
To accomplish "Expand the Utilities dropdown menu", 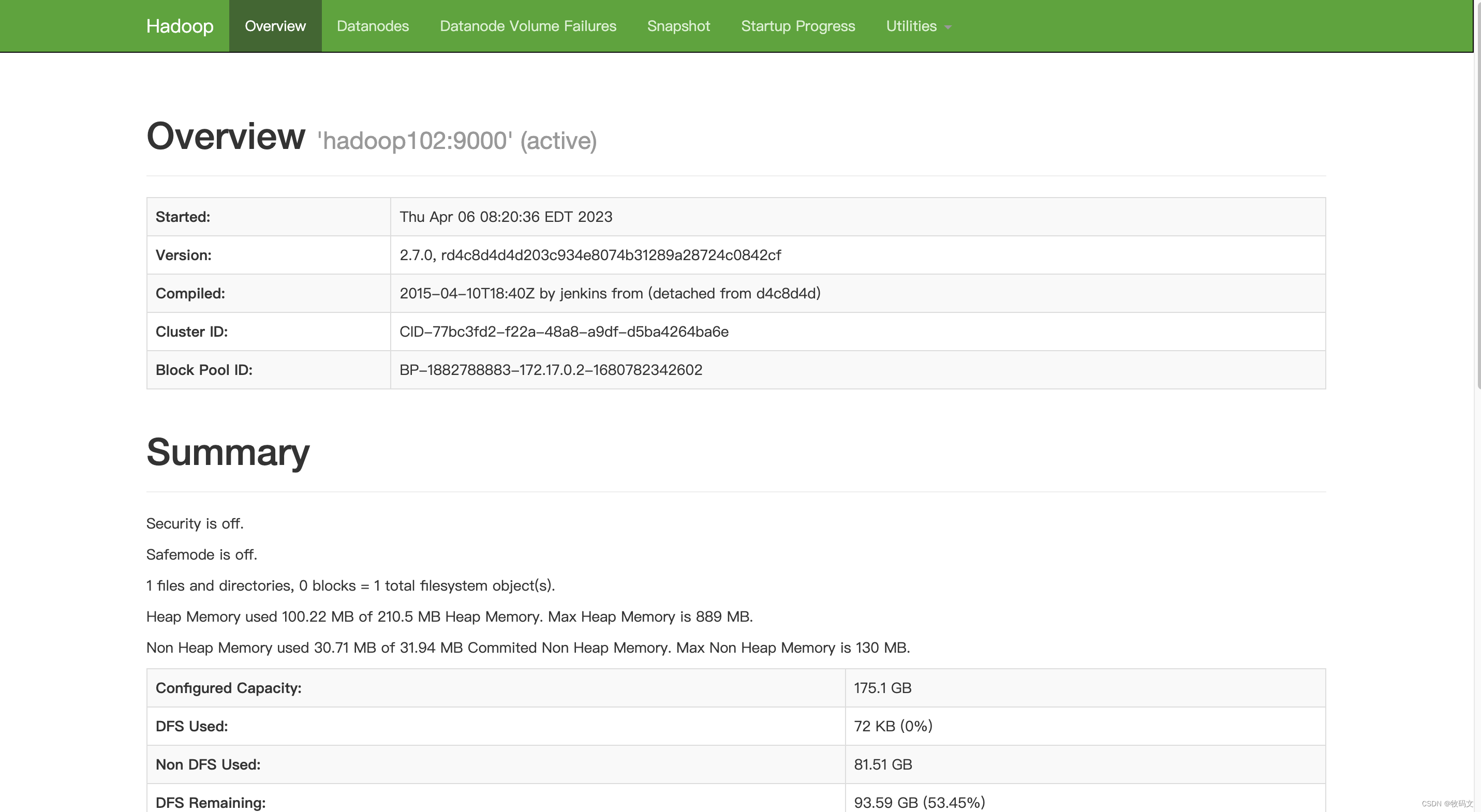I will (x=911, y=26).
